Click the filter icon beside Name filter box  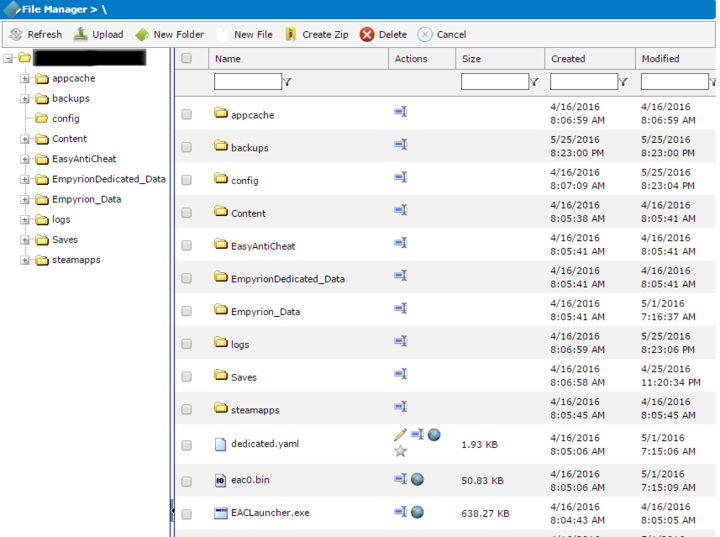(x=288, y=82)
